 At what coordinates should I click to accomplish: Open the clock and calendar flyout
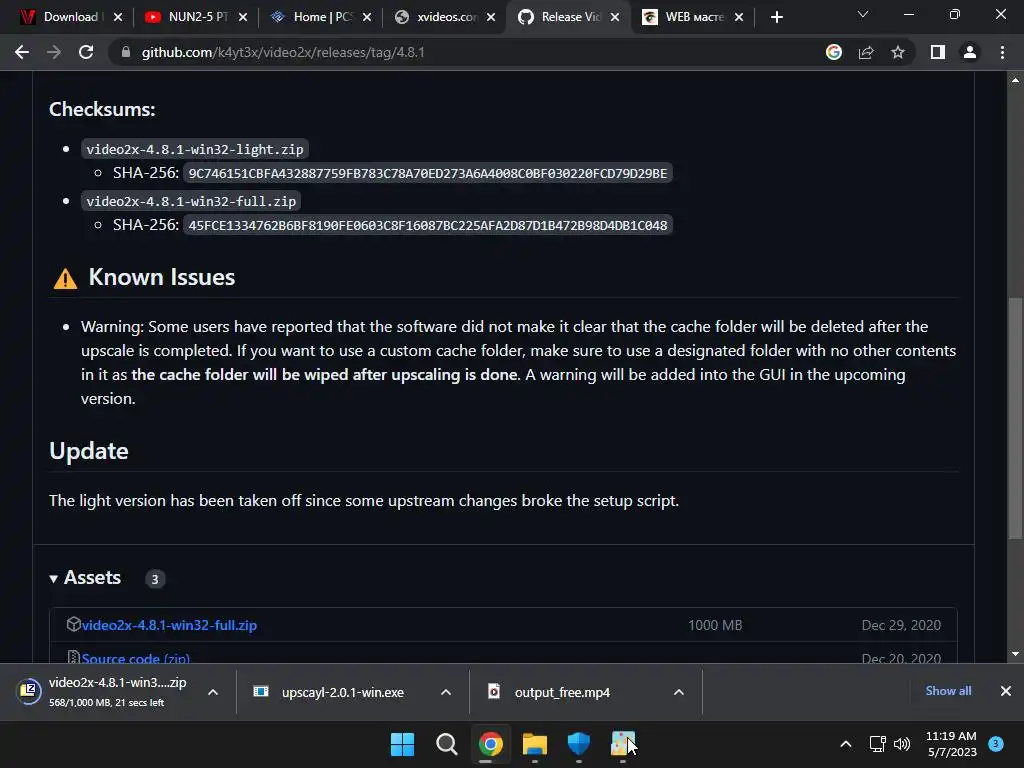(952, 744)
